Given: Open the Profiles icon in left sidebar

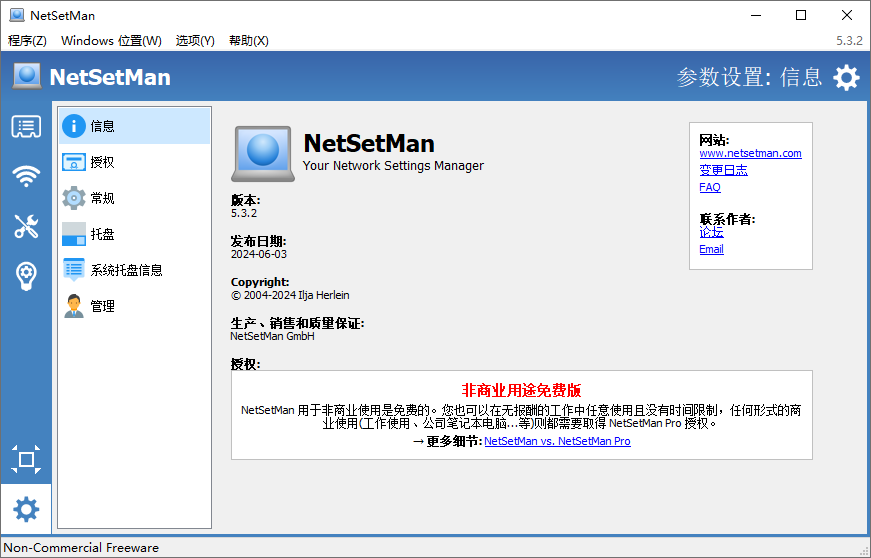Looking at the screenshot, I should [x=26, y=127].
